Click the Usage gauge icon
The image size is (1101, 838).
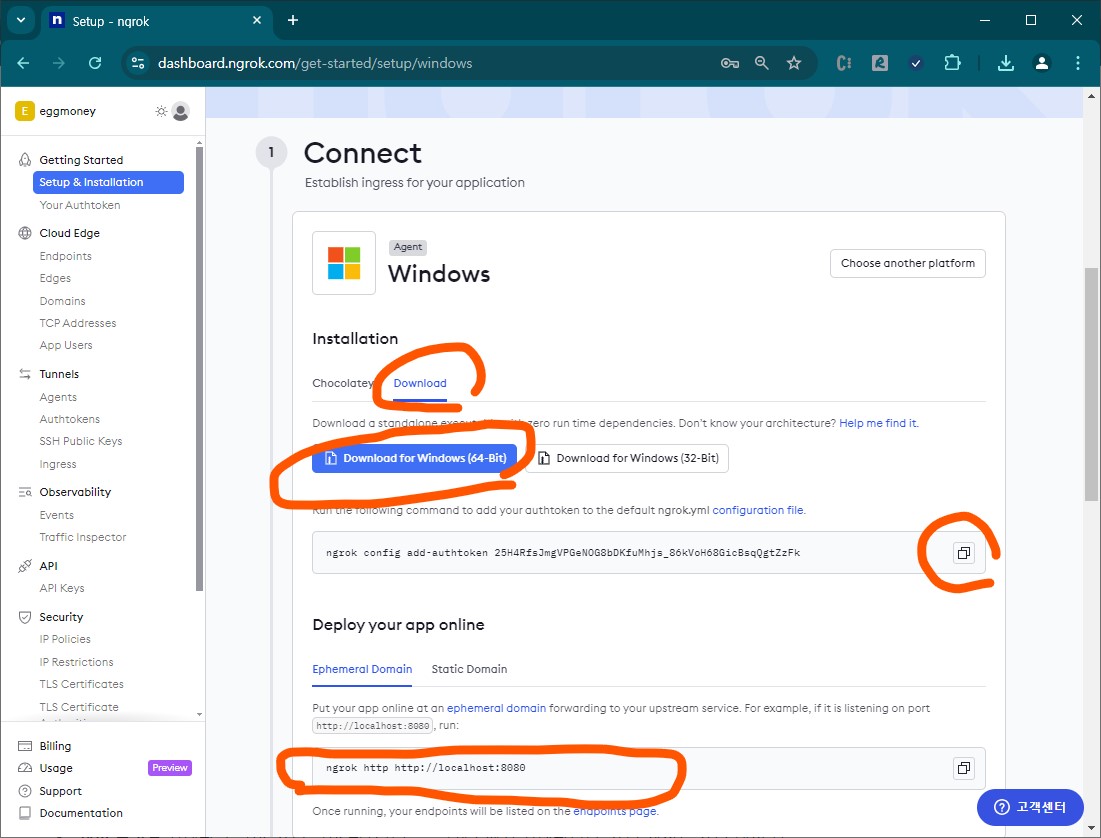click(x=25, y=768)
